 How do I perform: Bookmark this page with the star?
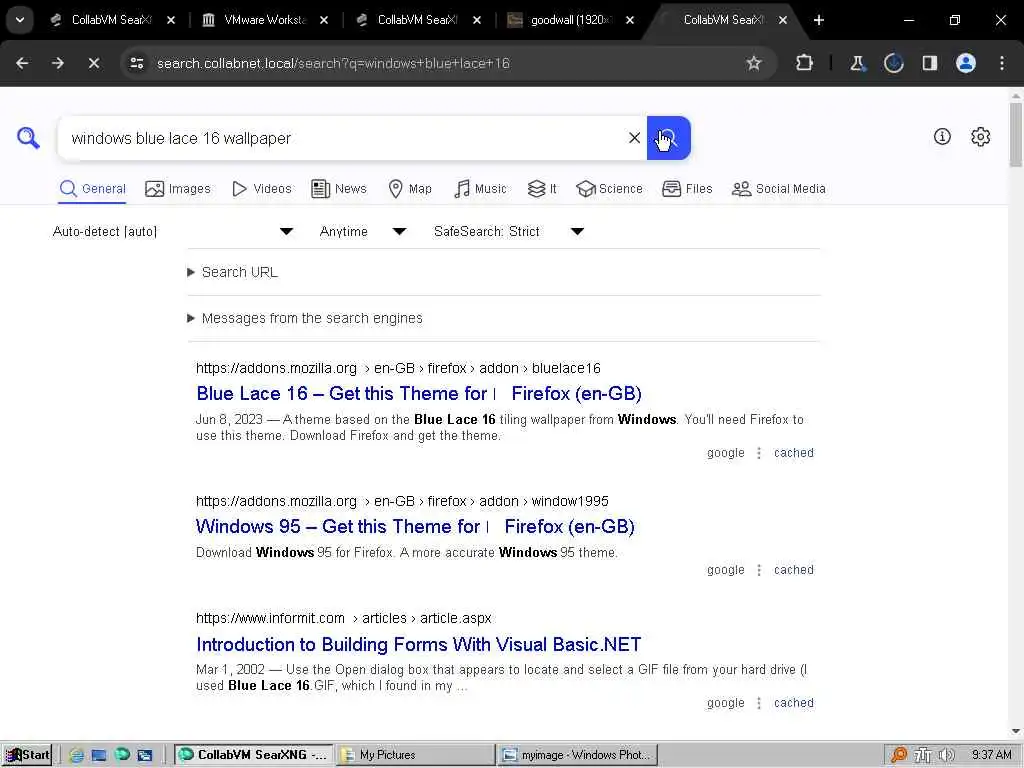(754, 63)
